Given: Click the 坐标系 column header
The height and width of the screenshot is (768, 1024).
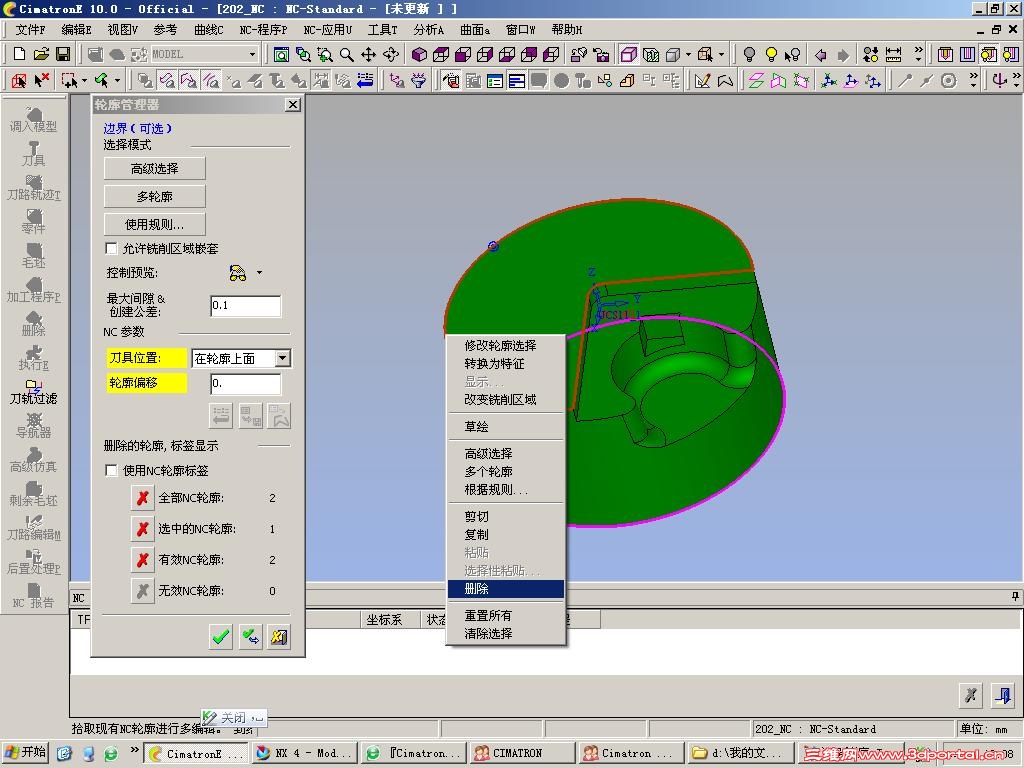Looking at the screenshot, I should (389, 620).
